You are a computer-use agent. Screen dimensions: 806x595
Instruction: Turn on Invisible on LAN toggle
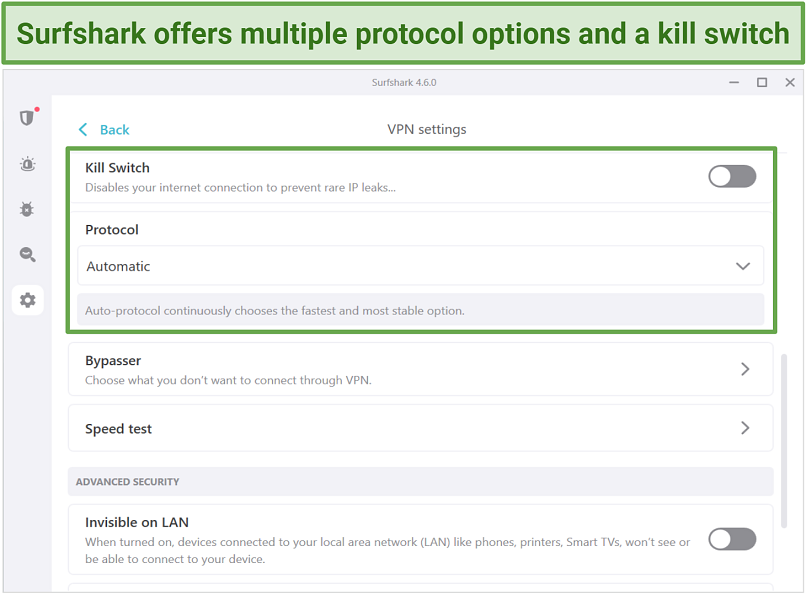tap(732, 539)
